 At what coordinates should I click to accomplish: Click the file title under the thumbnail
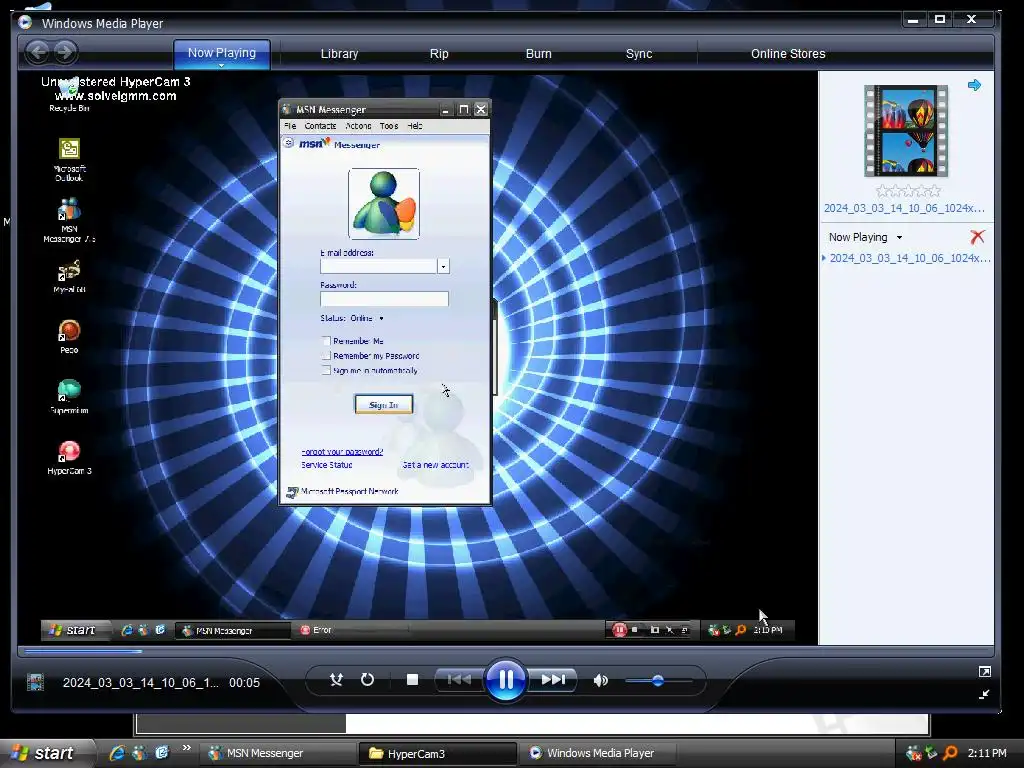(x=904, y=208)
